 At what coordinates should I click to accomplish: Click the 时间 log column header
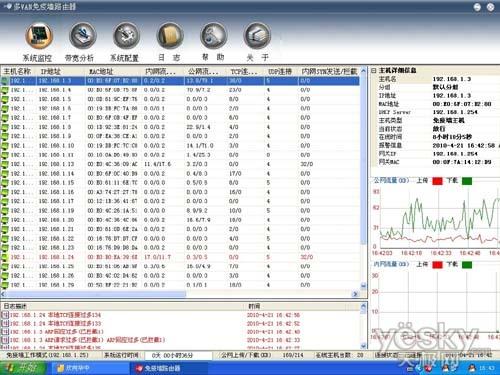click(x=254, y=306)
